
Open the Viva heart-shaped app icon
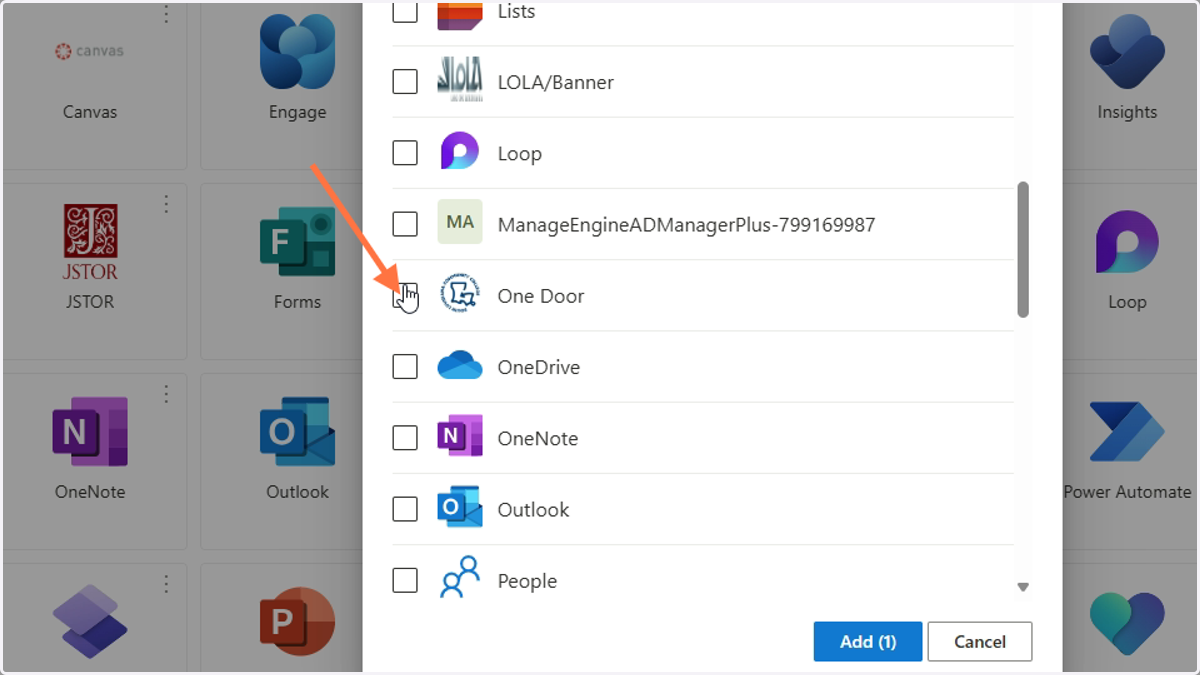pyautogui.click(x=1127, y=622)
